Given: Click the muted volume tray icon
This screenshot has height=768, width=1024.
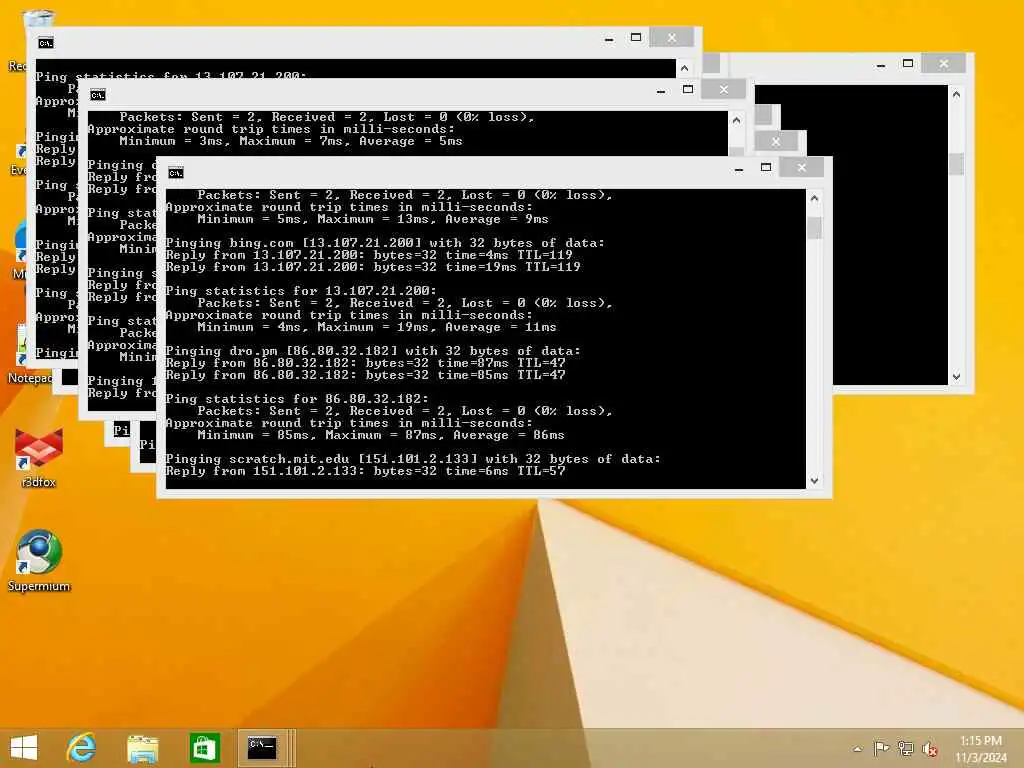Looking at the screenshot, I should coord(929,749).
